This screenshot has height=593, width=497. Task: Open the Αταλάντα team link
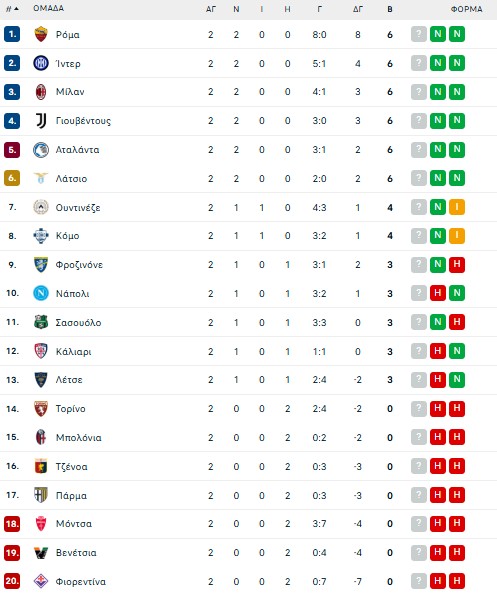[78, 150]
